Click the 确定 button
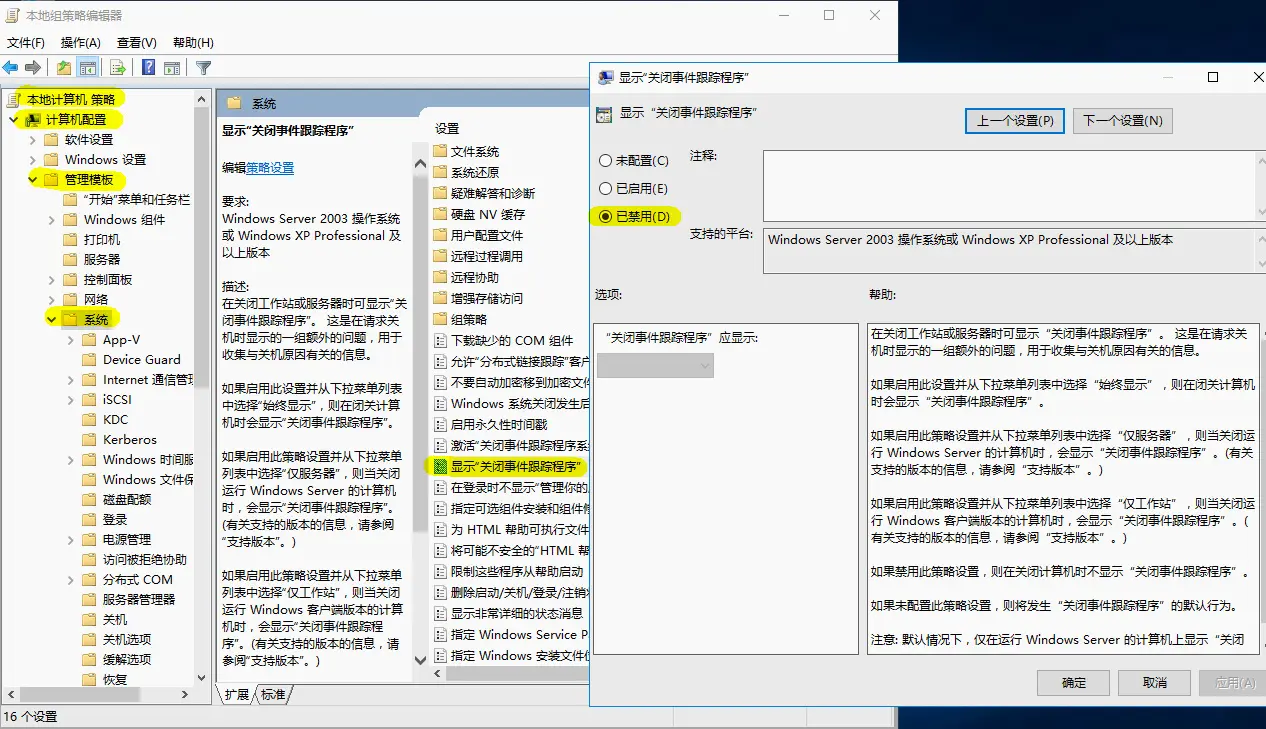 coord(1073,683)
